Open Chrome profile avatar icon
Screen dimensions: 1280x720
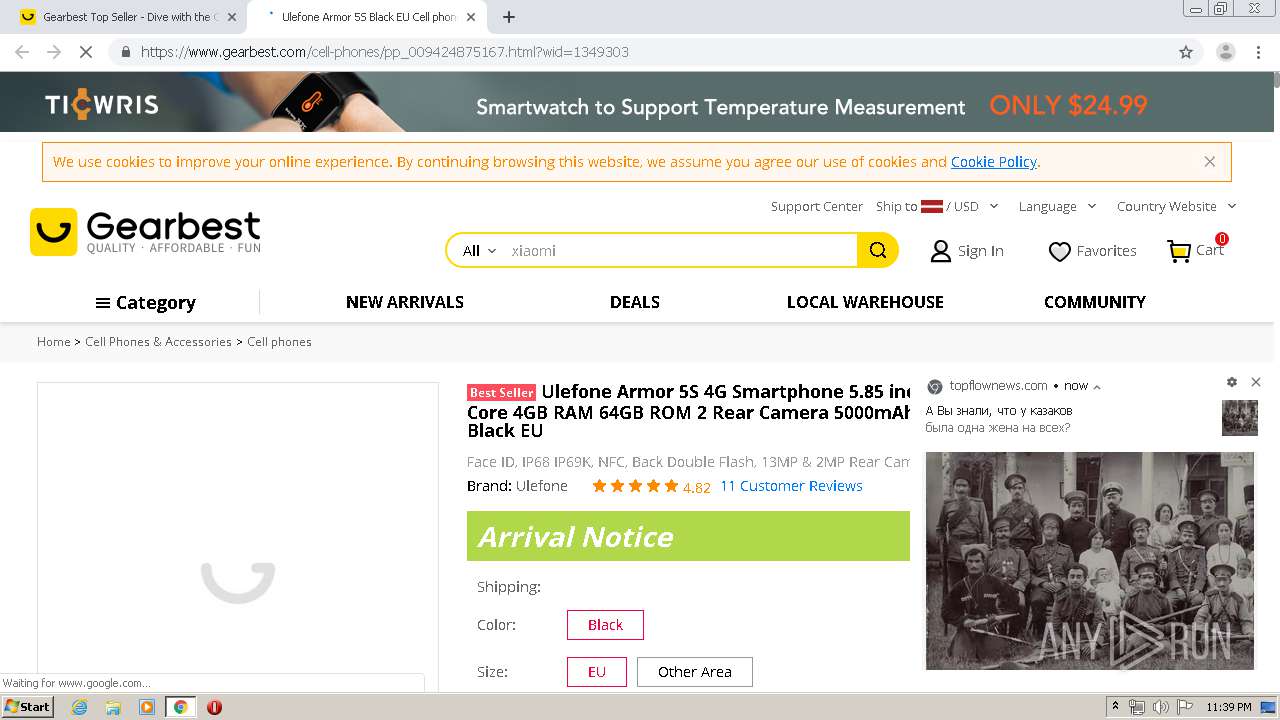click(x=1225, y=52)
